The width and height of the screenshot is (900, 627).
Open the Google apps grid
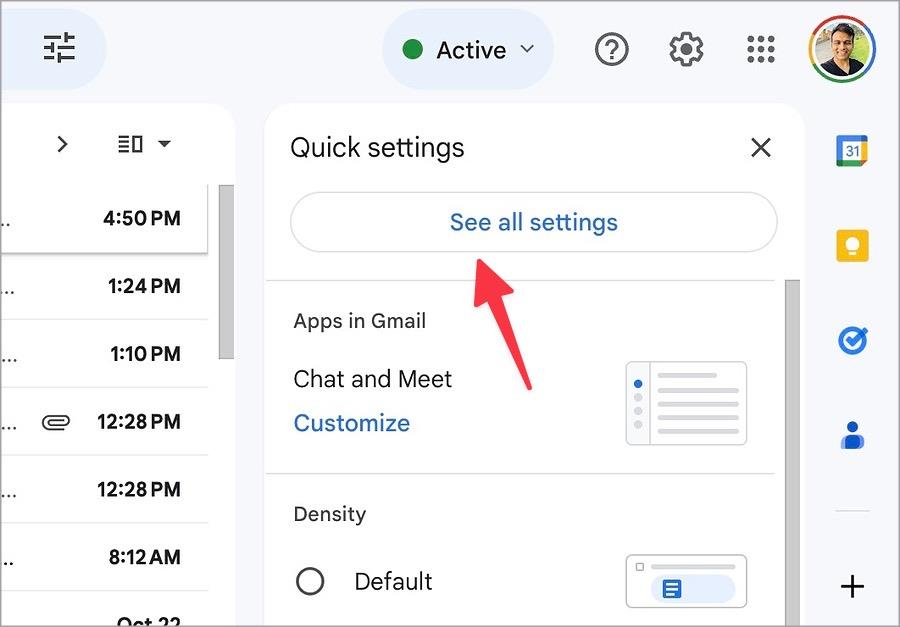[x=761, y=49]
